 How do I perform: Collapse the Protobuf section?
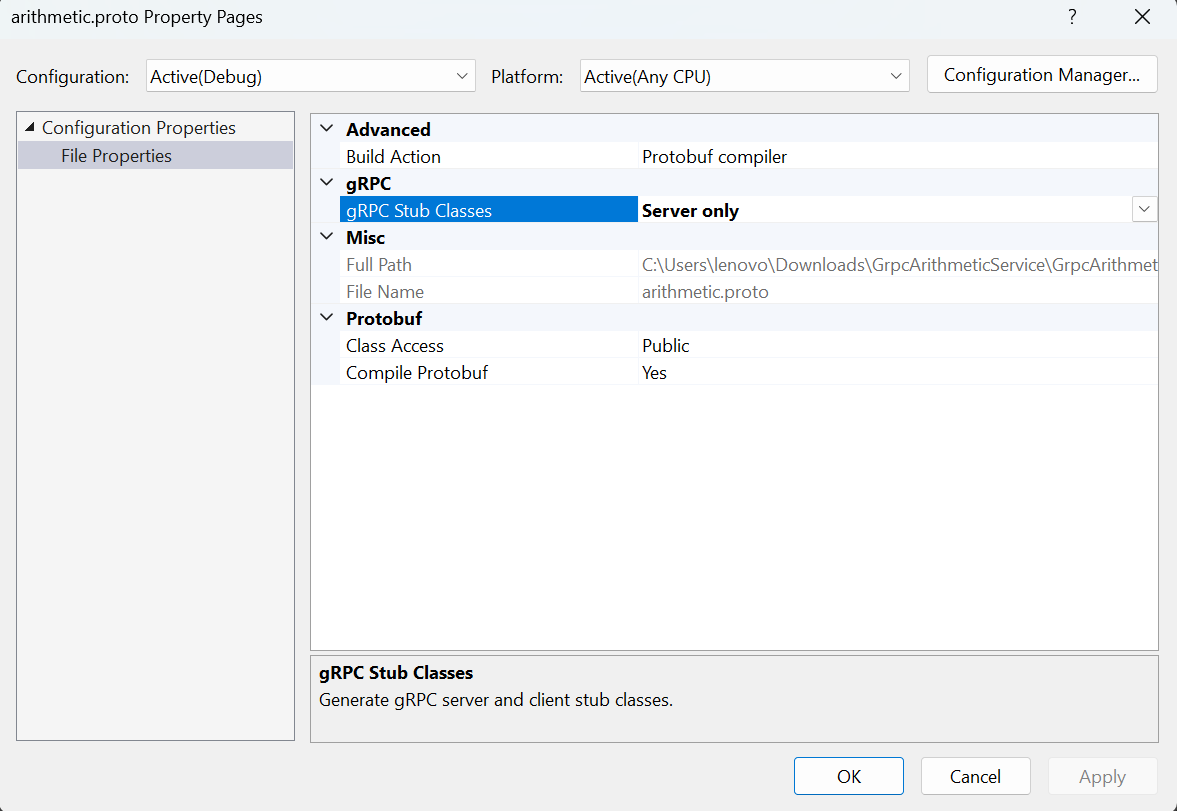click(x=326, y=318)
